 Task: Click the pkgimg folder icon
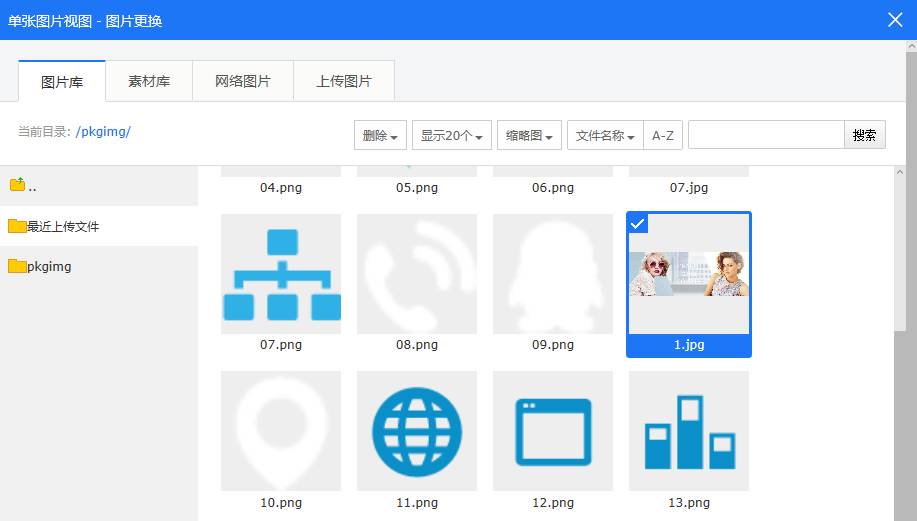[x=17, y=265]
